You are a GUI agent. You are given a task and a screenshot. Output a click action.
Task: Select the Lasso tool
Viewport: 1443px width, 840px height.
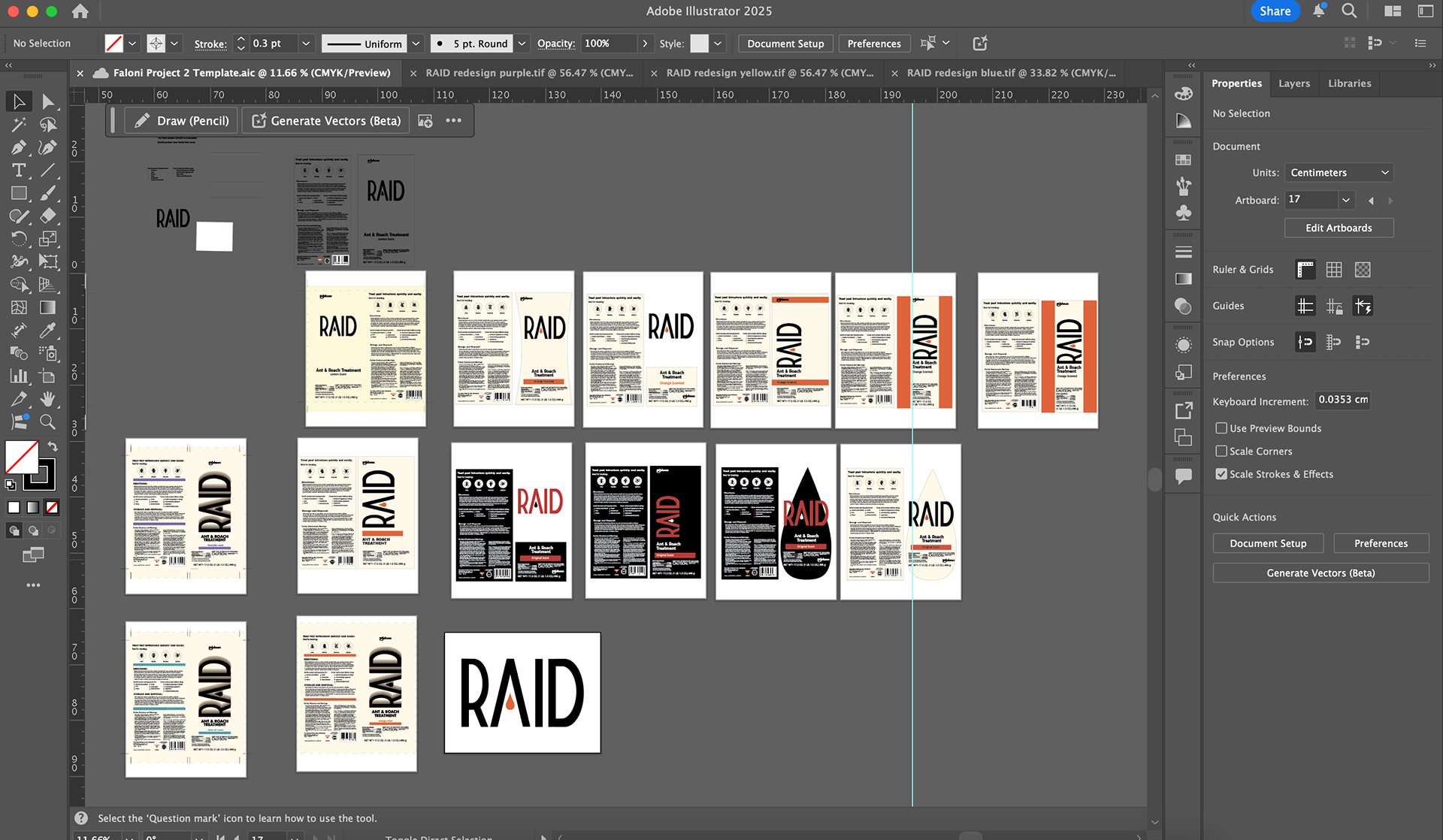click(48, 125)
